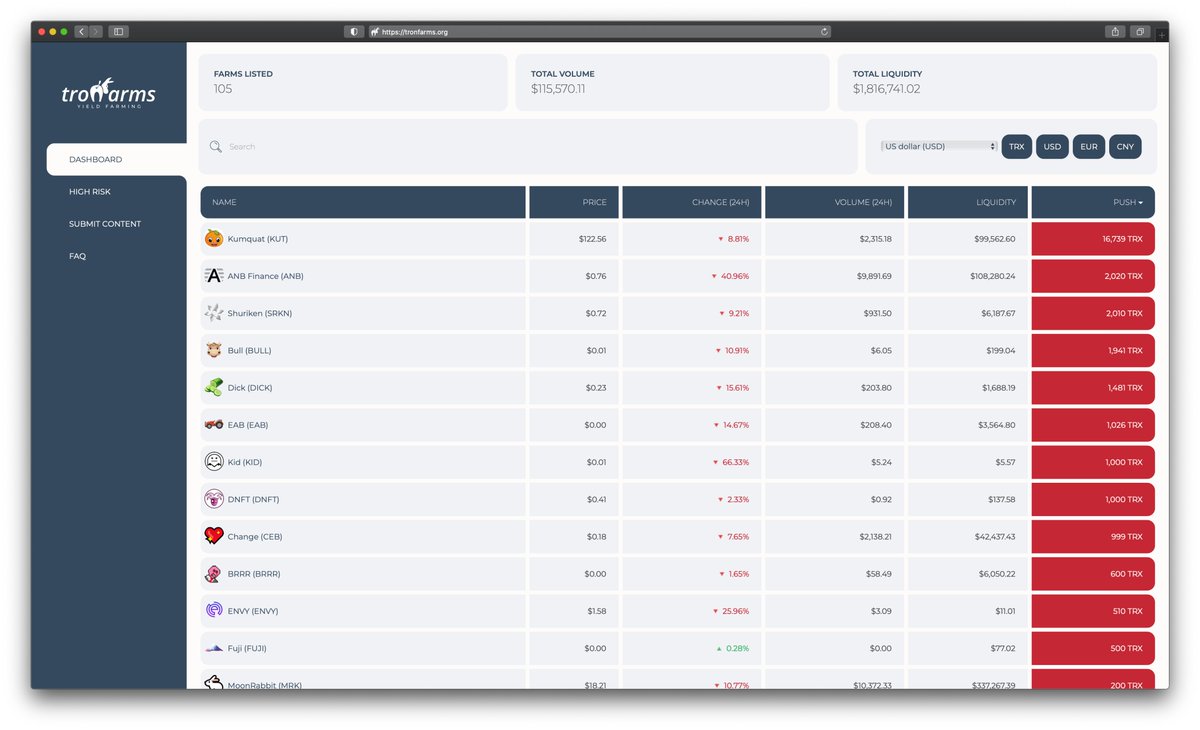Click the Change (CEB) heart icon
This screenshot has height=730, width=1200.
click(213, 536)
